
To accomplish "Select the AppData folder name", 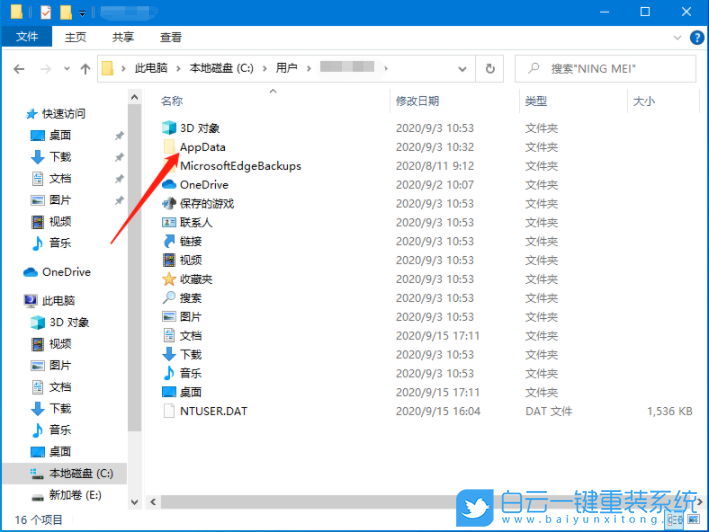I will tap(203, 147).
